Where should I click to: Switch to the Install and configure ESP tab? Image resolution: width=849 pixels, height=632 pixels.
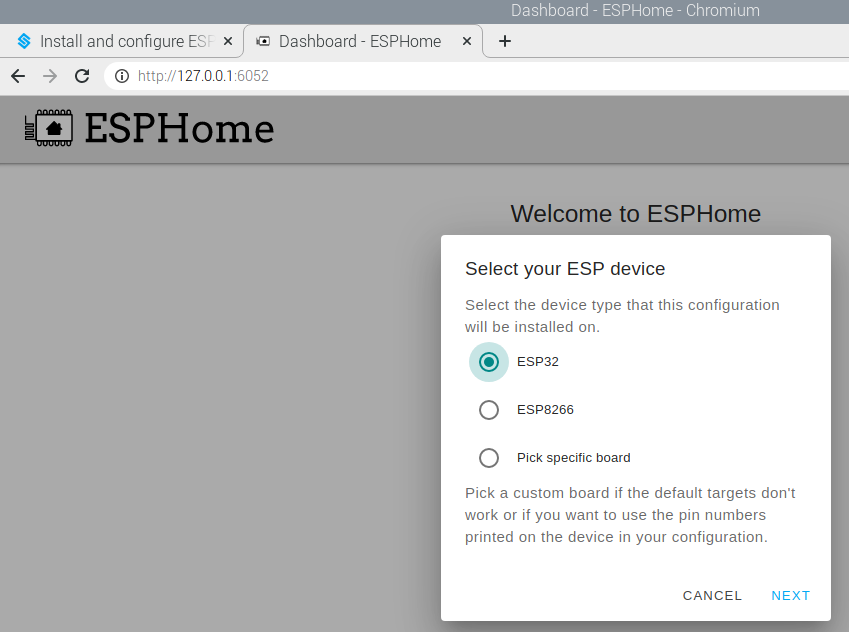(x=122, y=41)
